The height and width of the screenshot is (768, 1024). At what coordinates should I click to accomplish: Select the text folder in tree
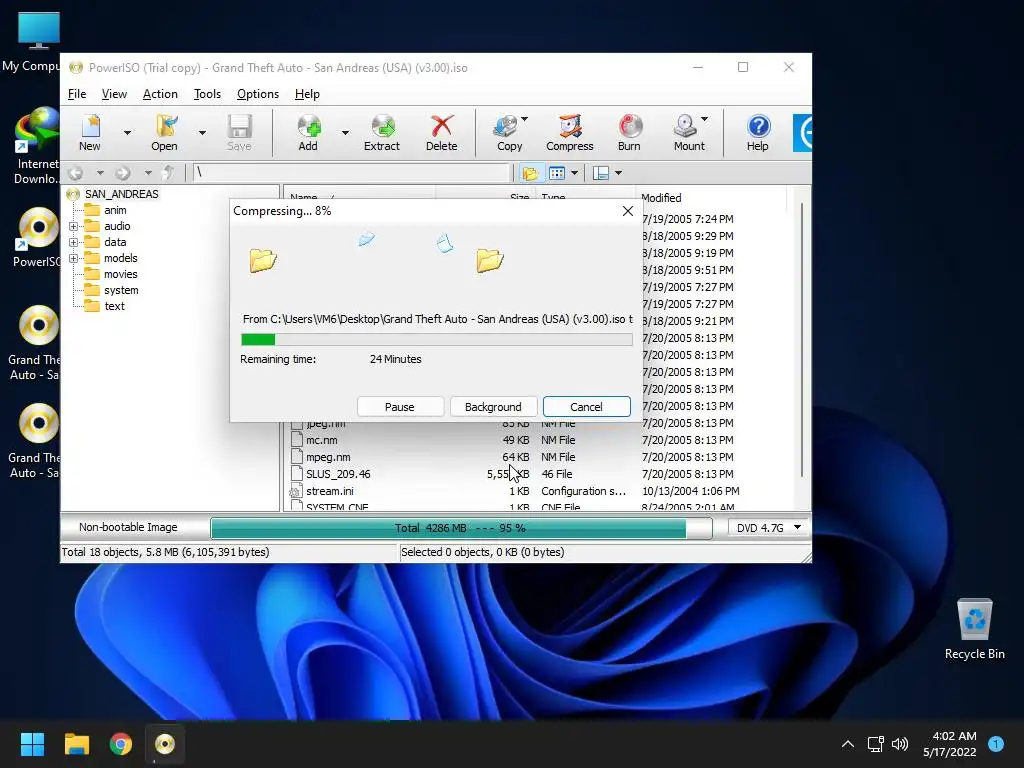pyautogui.click(x=114, y=306)
